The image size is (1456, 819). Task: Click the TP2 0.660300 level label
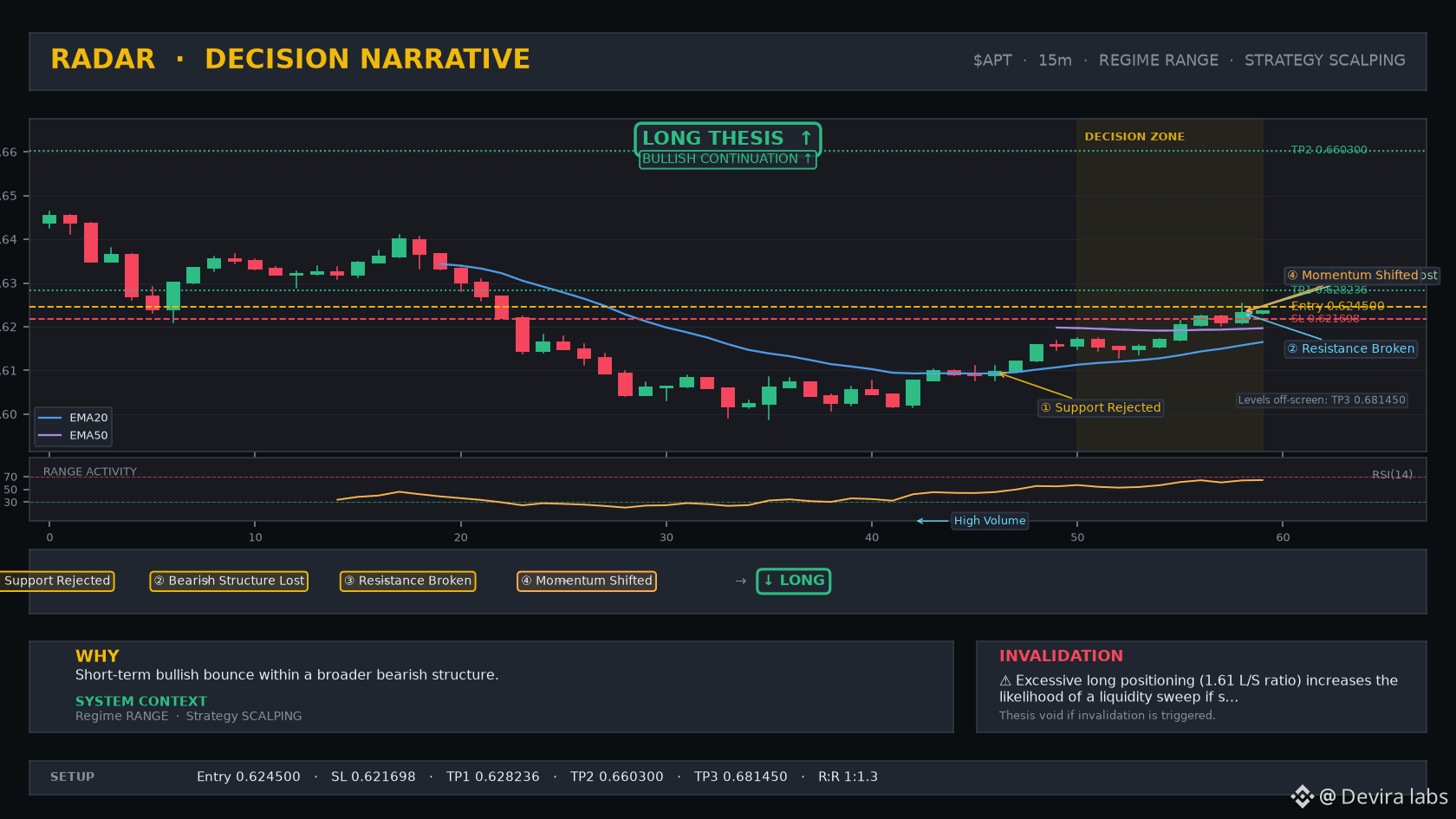1329,150
